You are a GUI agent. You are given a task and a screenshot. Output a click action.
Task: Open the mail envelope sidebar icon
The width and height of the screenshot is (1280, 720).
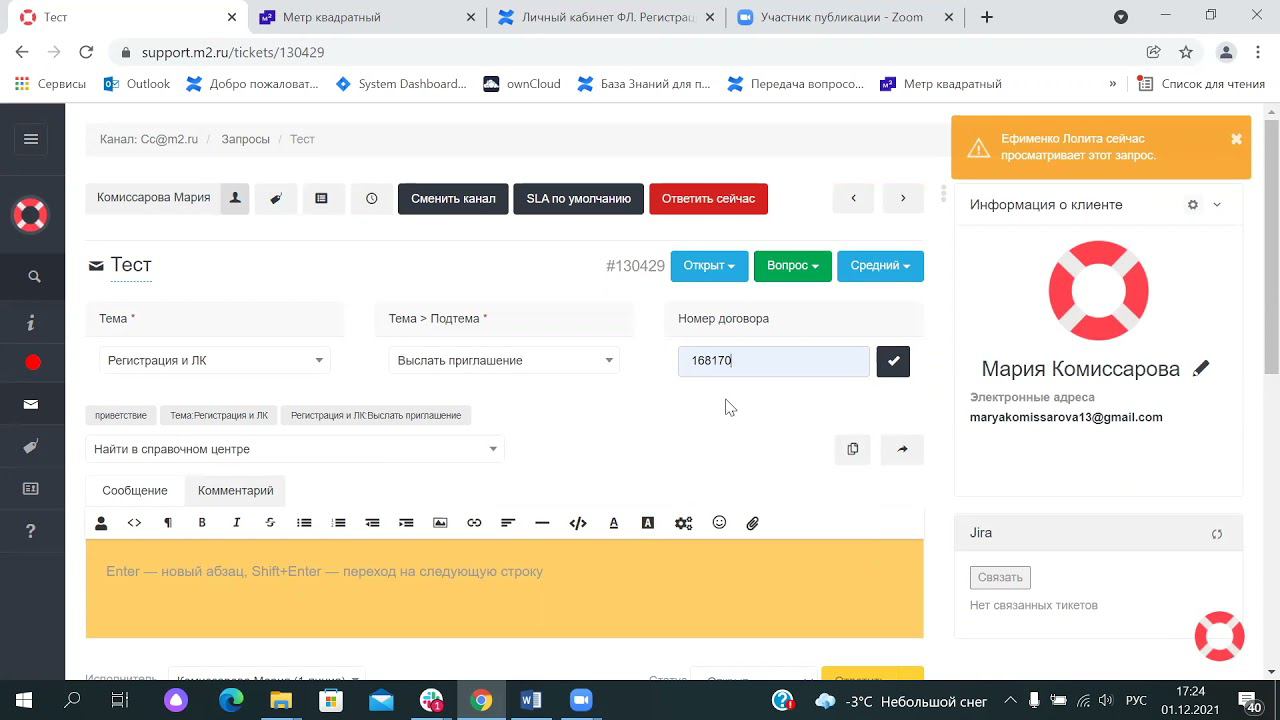click(31, 405)
